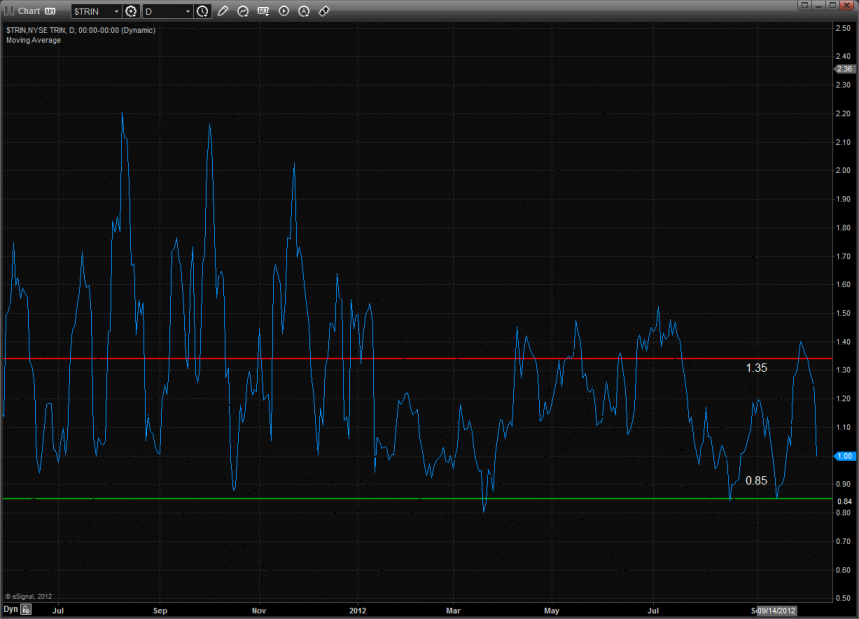The height and width of the screenshot is (619, 859).
Task: Click the symbol lookup gear icon
Action: (x=130, y=11)
